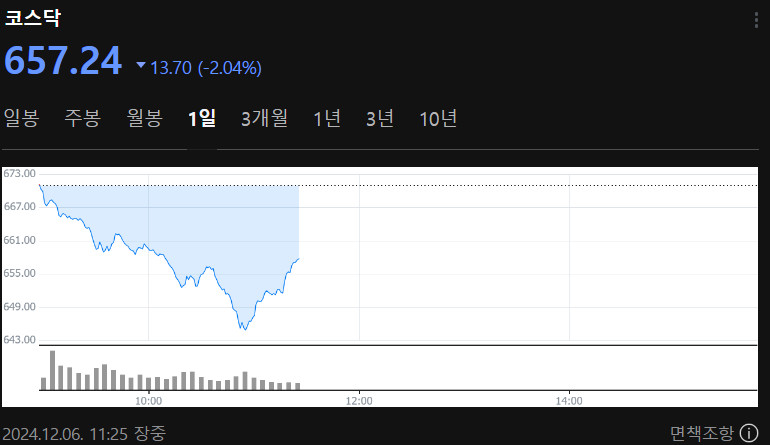Screen dimensions: 770x445
Task: View the 3년 chart range
Action: point(380,119)
